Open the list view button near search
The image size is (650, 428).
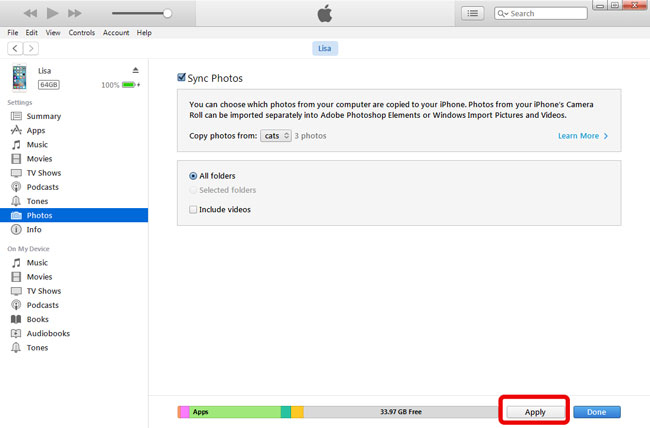473,13
